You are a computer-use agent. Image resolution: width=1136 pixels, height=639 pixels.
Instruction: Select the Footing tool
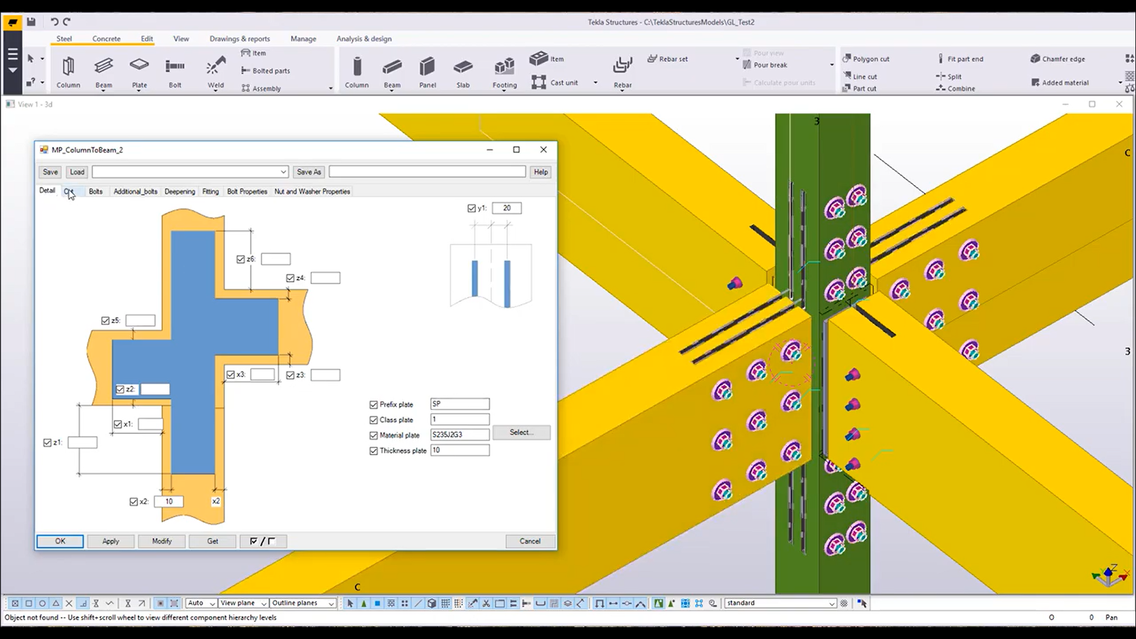tap(504, 72)
